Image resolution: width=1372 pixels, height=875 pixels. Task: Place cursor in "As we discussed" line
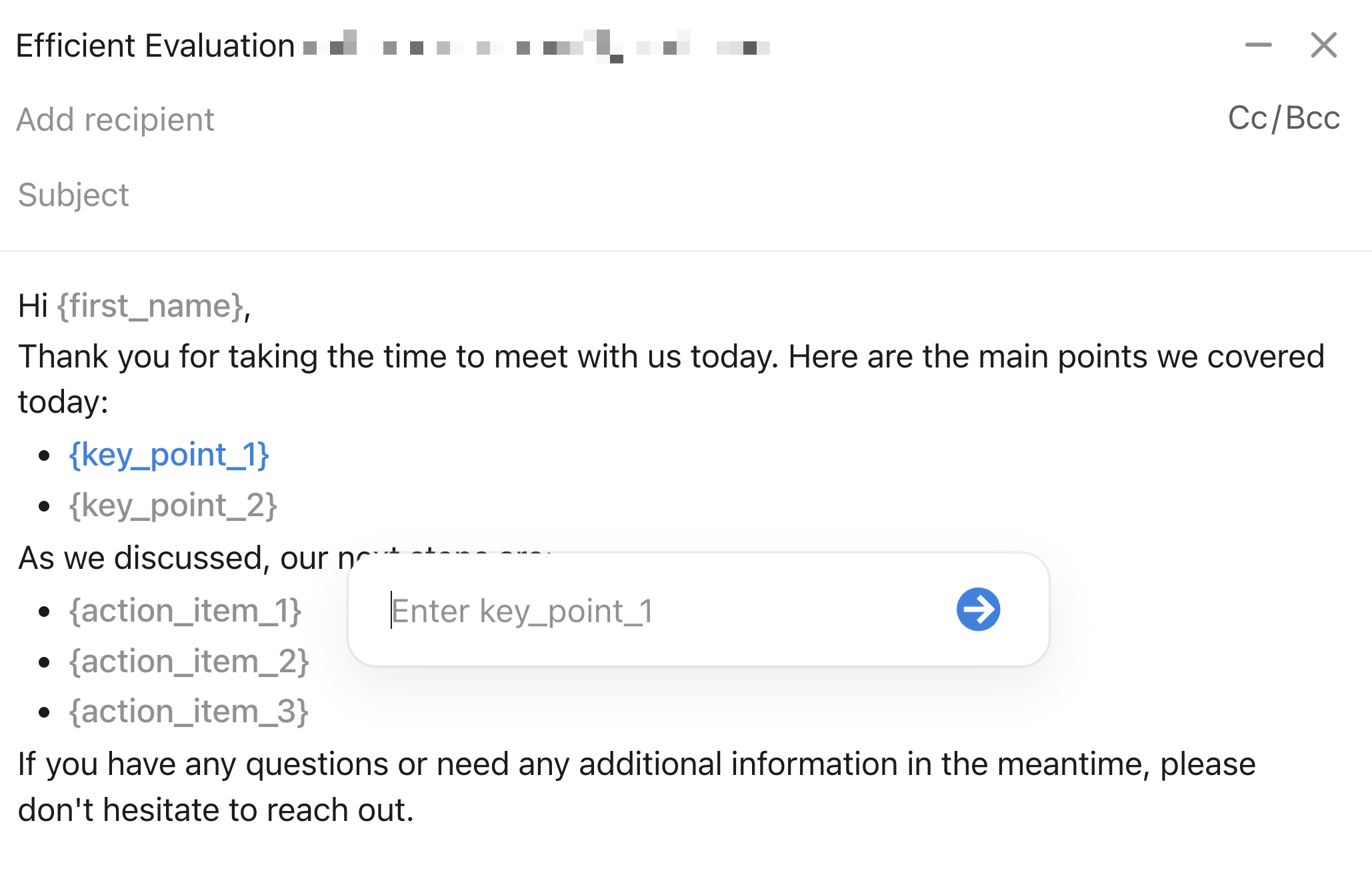[x=180, y=558]
